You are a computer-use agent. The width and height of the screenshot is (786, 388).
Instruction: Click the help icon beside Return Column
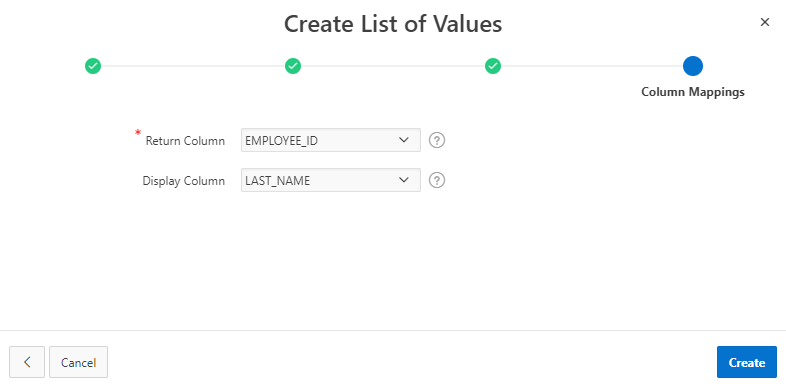[437, 140]
